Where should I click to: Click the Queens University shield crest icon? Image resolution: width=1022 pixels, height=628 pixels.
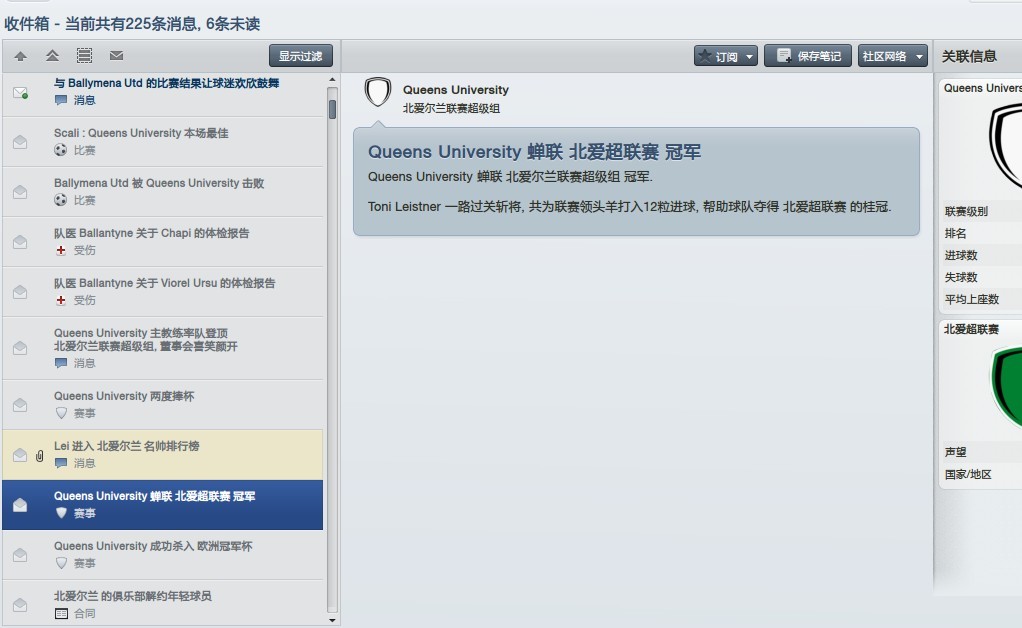(x=377, y=93)
